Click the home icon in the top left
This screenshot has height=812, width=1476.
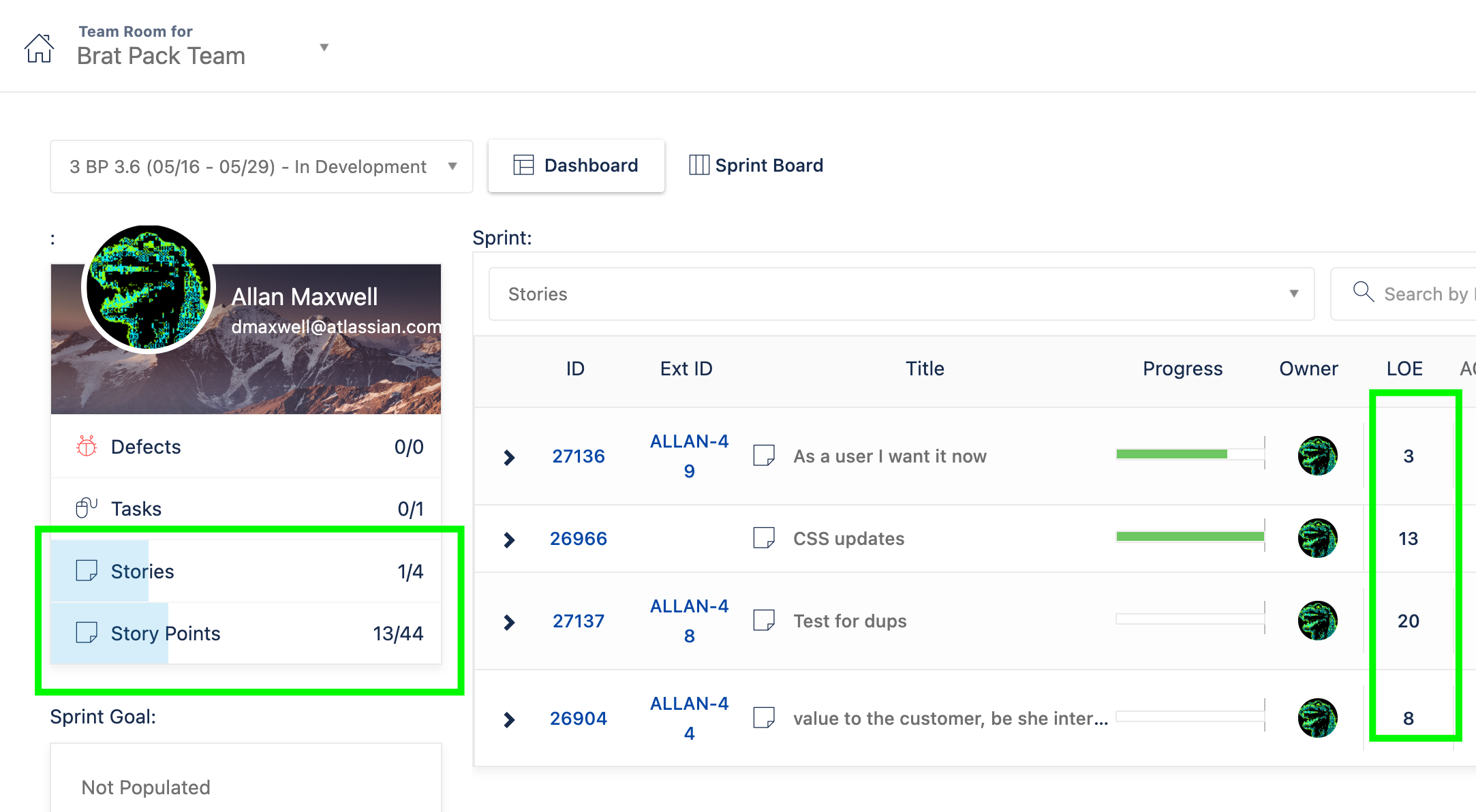pyautogui.click(x=39, y=46)
